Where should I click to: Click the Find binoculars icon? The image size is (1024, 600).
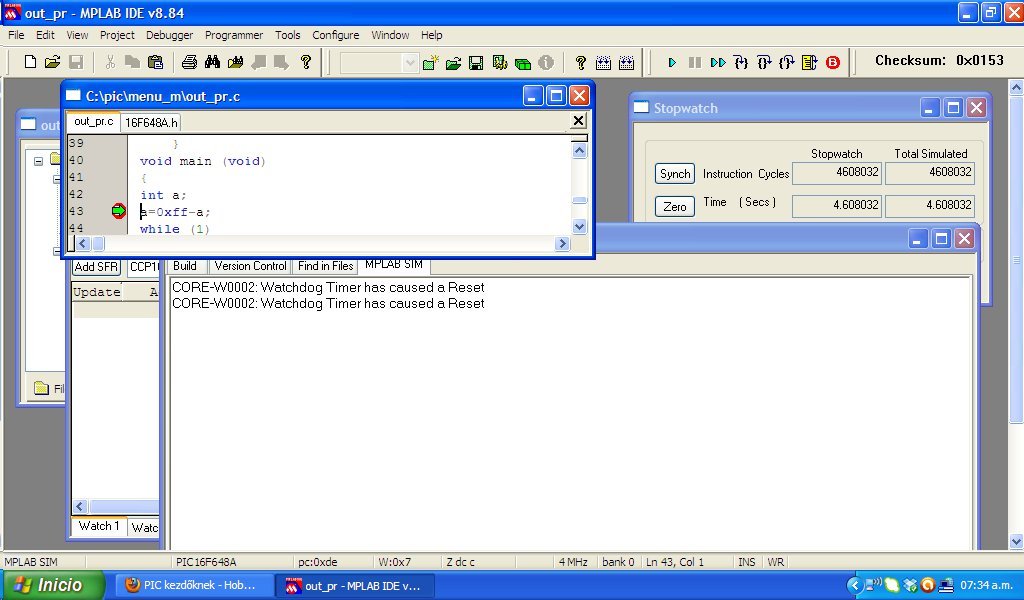click(212, 62)
